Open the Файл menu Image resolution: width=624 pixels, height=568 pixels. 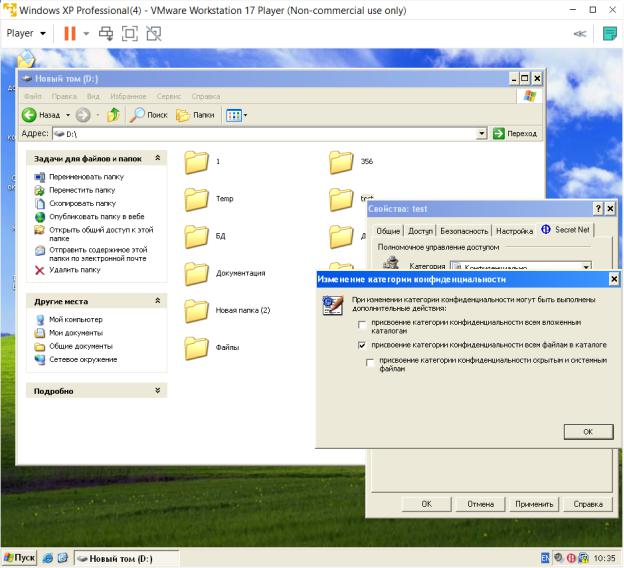point(33,96)
